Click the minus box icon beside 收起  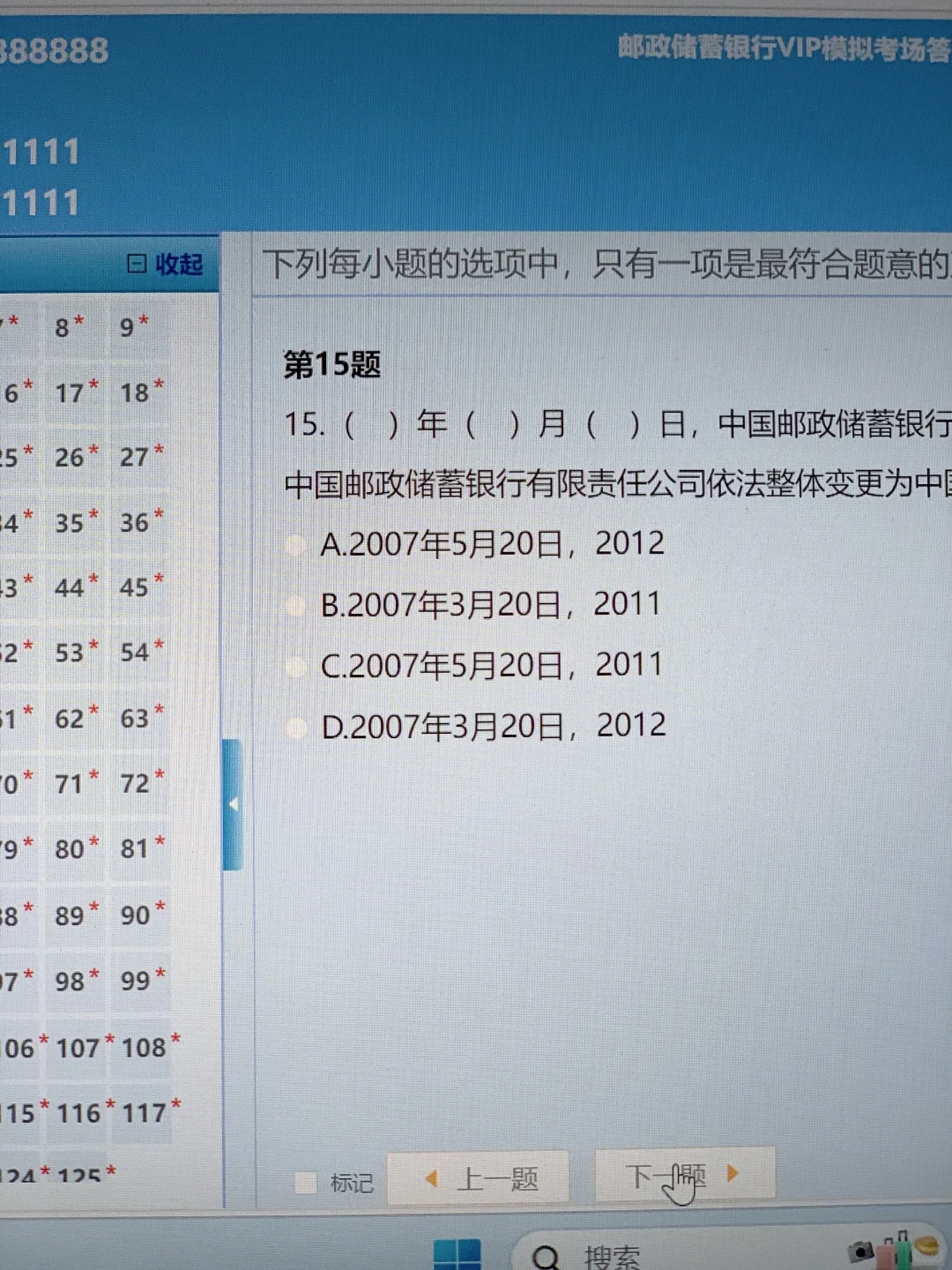(137, 263)
